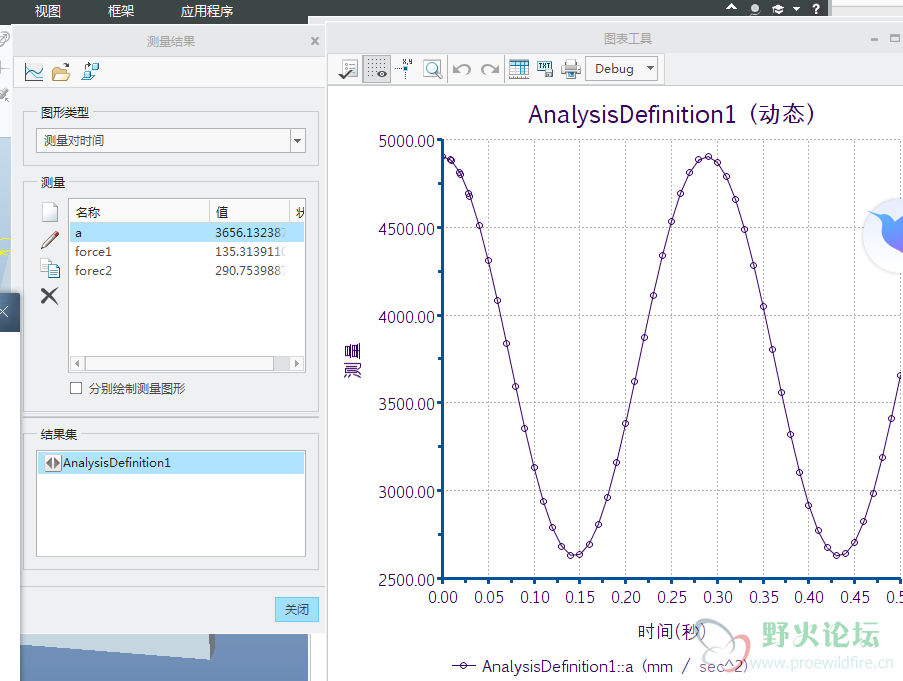Click the 关闭 button

click(297, 609)
